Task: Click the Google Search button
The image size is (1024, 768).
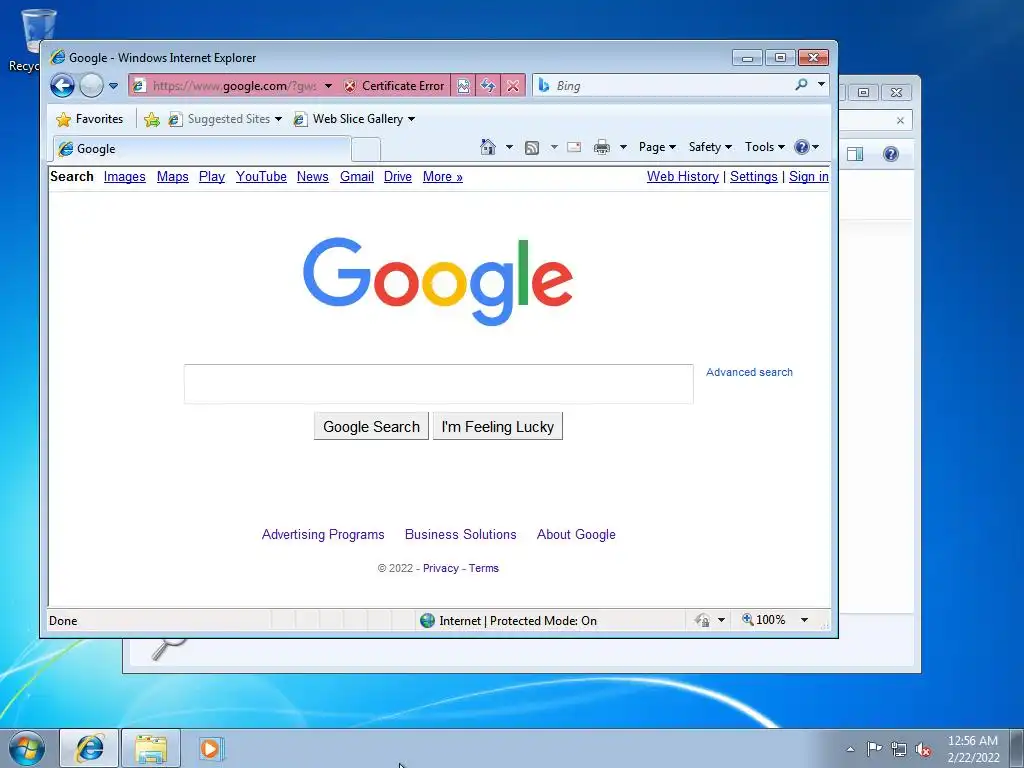Action: 371,426
